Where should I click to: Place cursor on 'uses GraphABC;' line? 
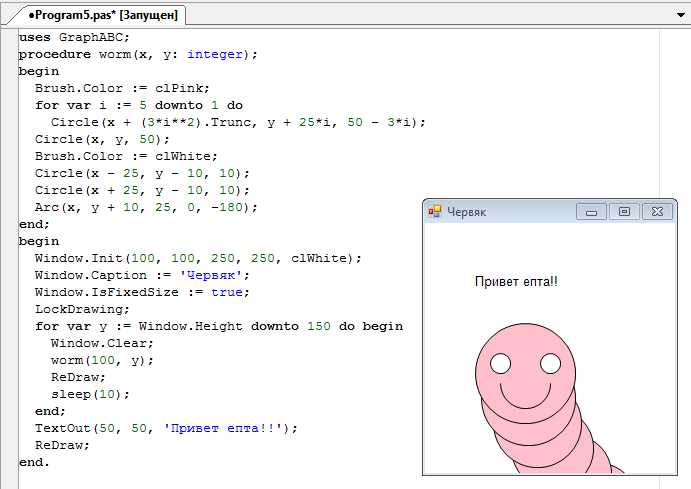click(74, 37)
